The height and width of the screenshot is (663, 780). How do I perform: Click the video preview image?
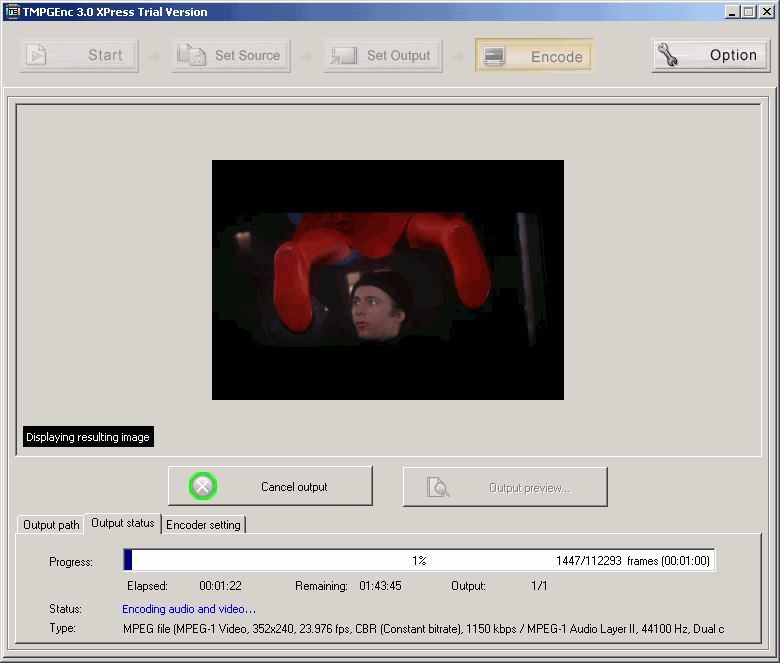pyautogui.click(x=387, y=279)
